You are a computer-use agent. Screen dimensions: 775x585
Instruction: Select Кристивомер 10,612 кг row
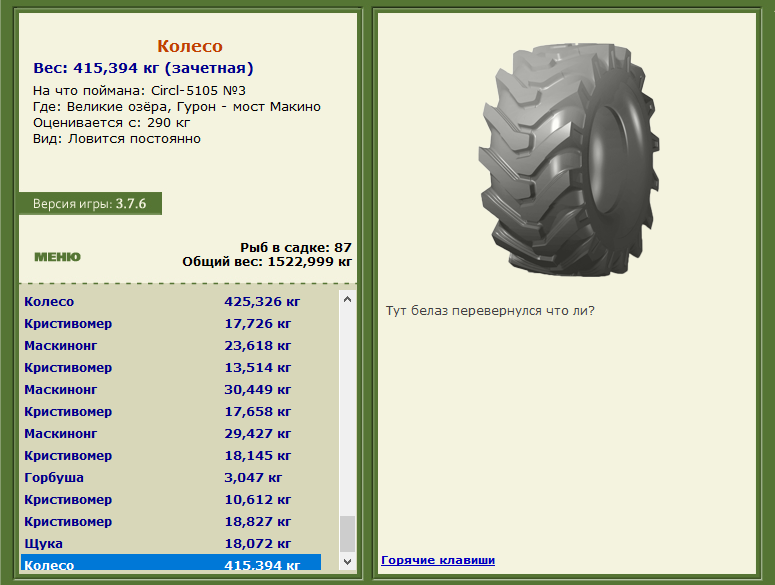point(171,500)
